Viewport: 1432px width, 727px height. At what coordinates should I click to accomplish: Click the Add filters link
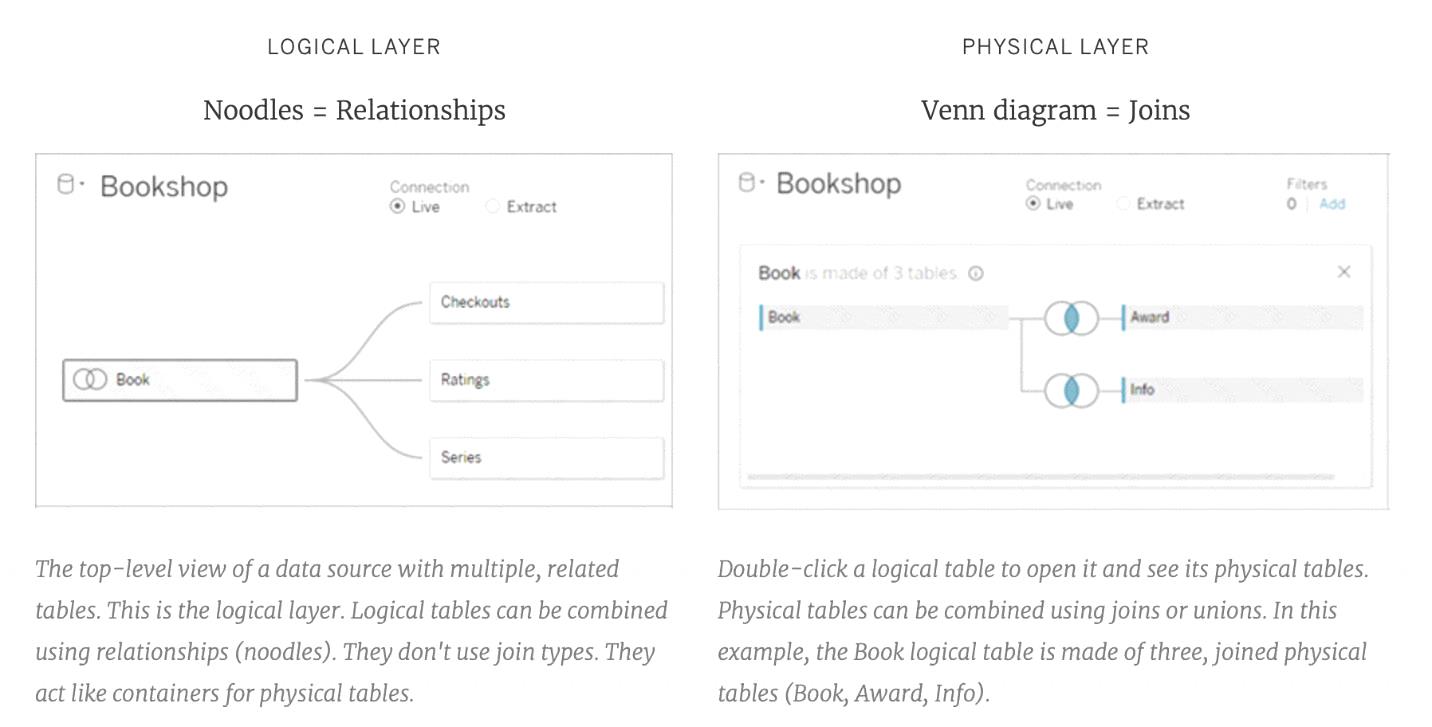coord(1332,204)
